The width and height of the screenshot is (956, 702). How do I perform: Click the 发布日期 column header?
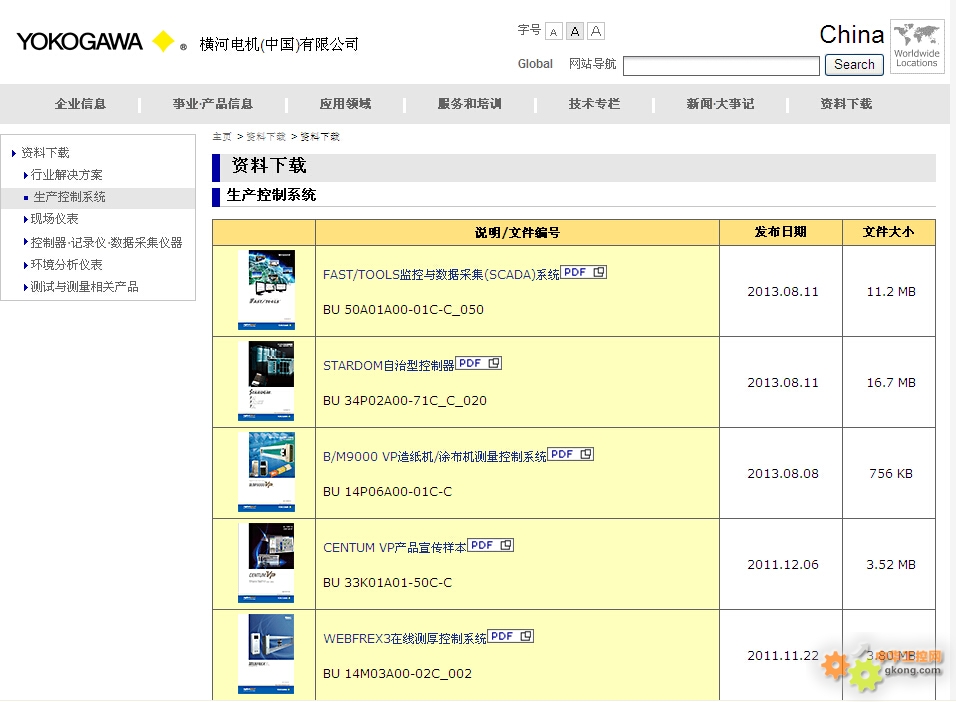(x=780, y=232)
